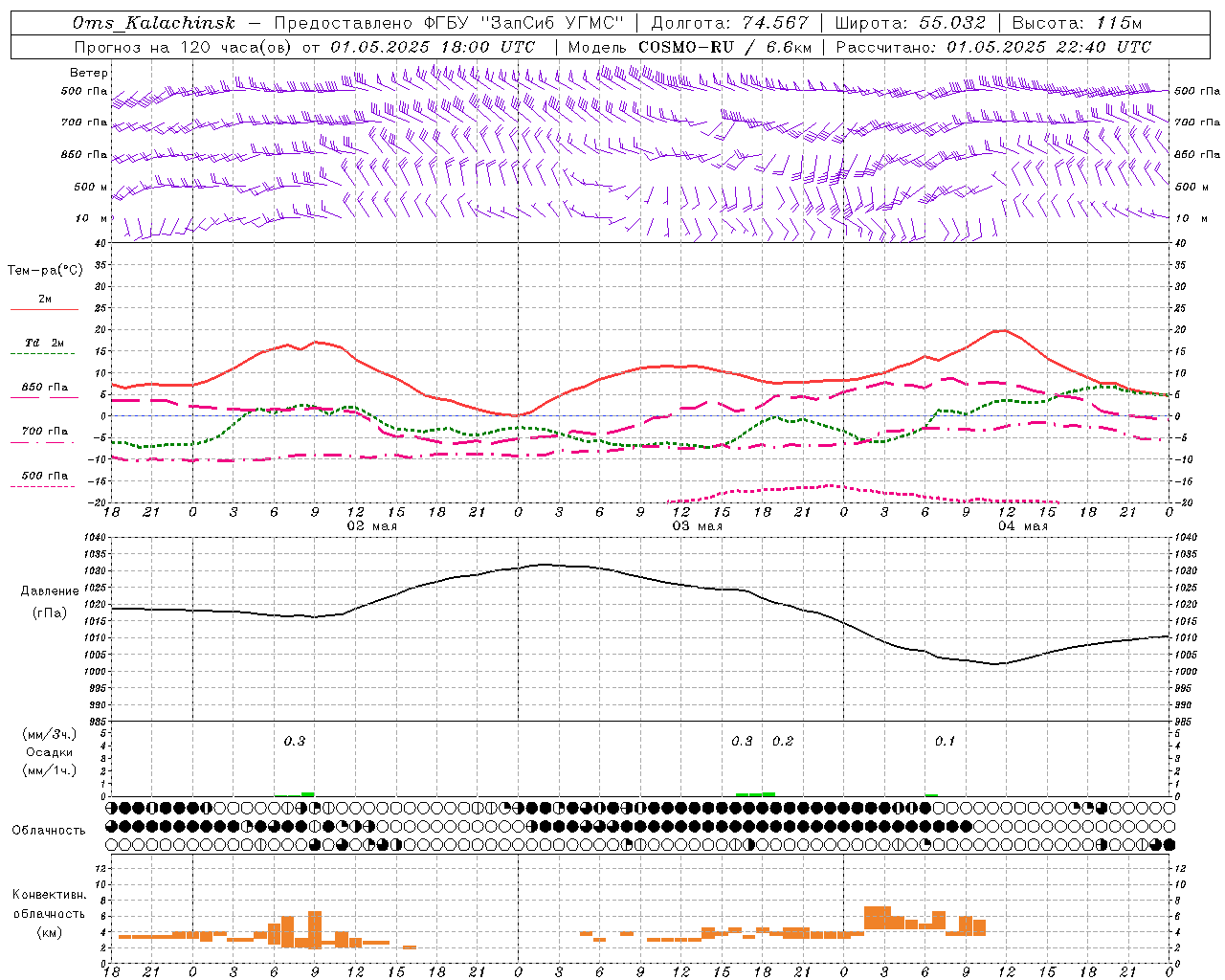This screenshot has height=980, width=1225.
Task: Click the "700 гПа" temperature legend entry
Action: tap(44, 431)
